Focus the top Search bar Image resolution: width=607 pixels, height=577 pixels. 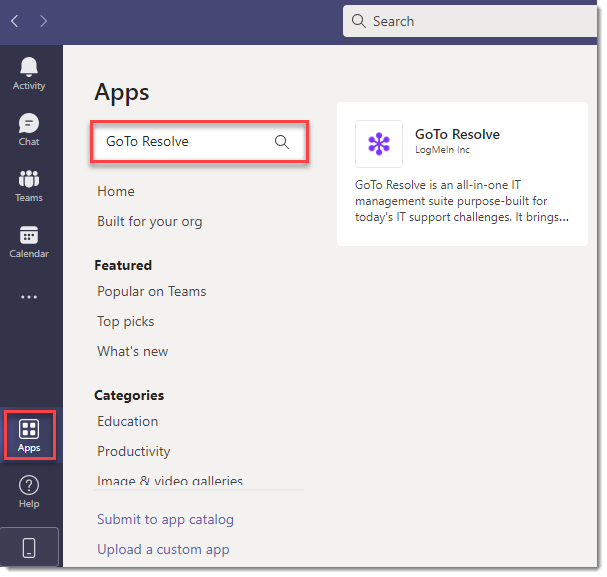pyautogui.click(x=470, y=21)
